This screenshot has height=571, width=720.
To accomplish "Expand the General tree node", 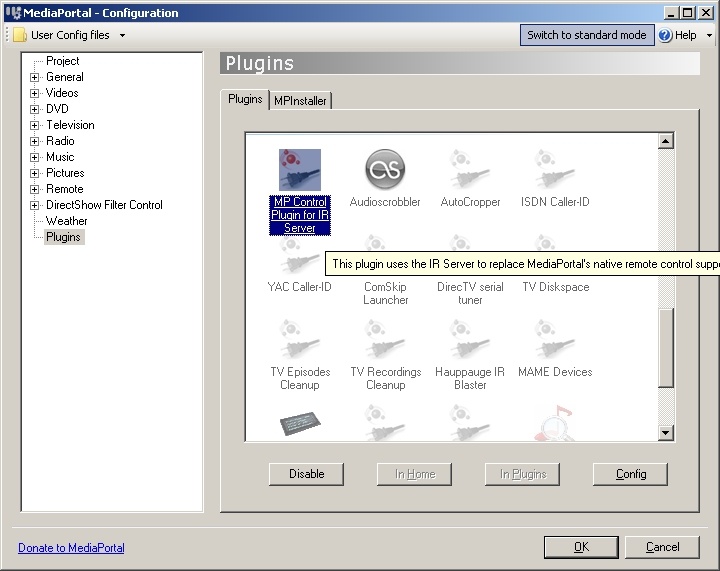I will tap(34, 77).
